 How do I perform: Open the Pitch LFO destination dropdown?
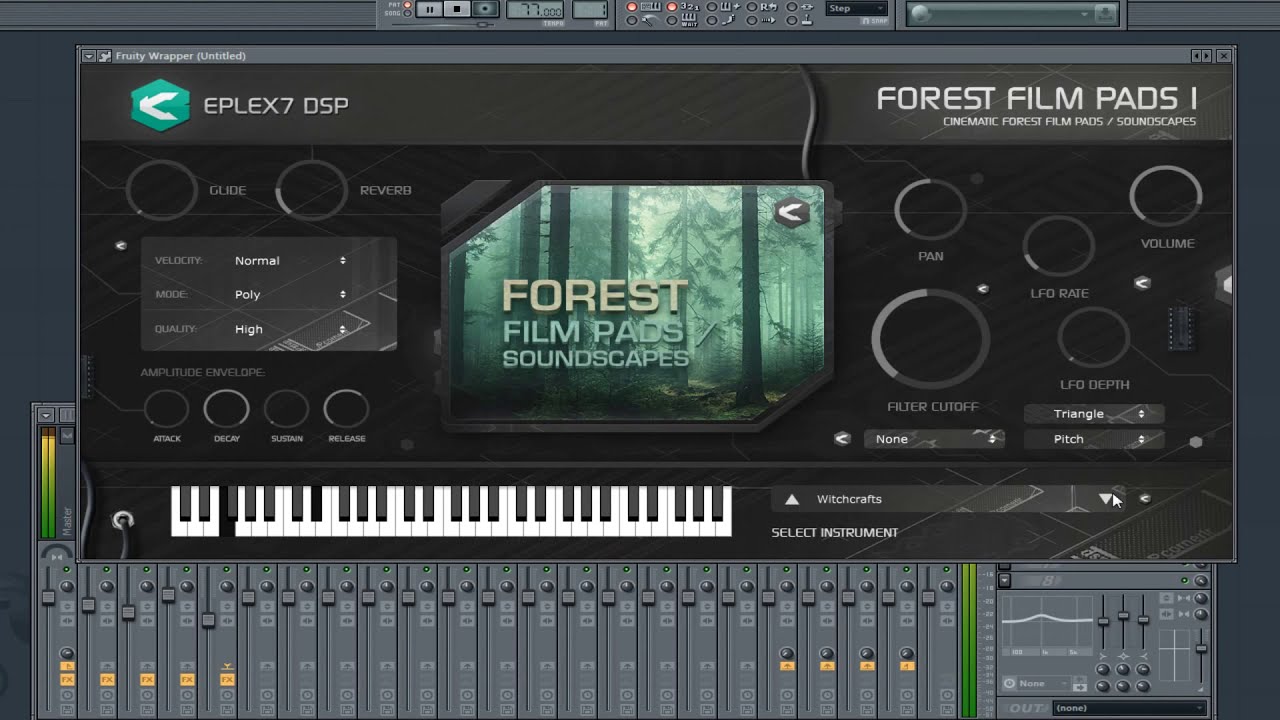pos(1094,439)
